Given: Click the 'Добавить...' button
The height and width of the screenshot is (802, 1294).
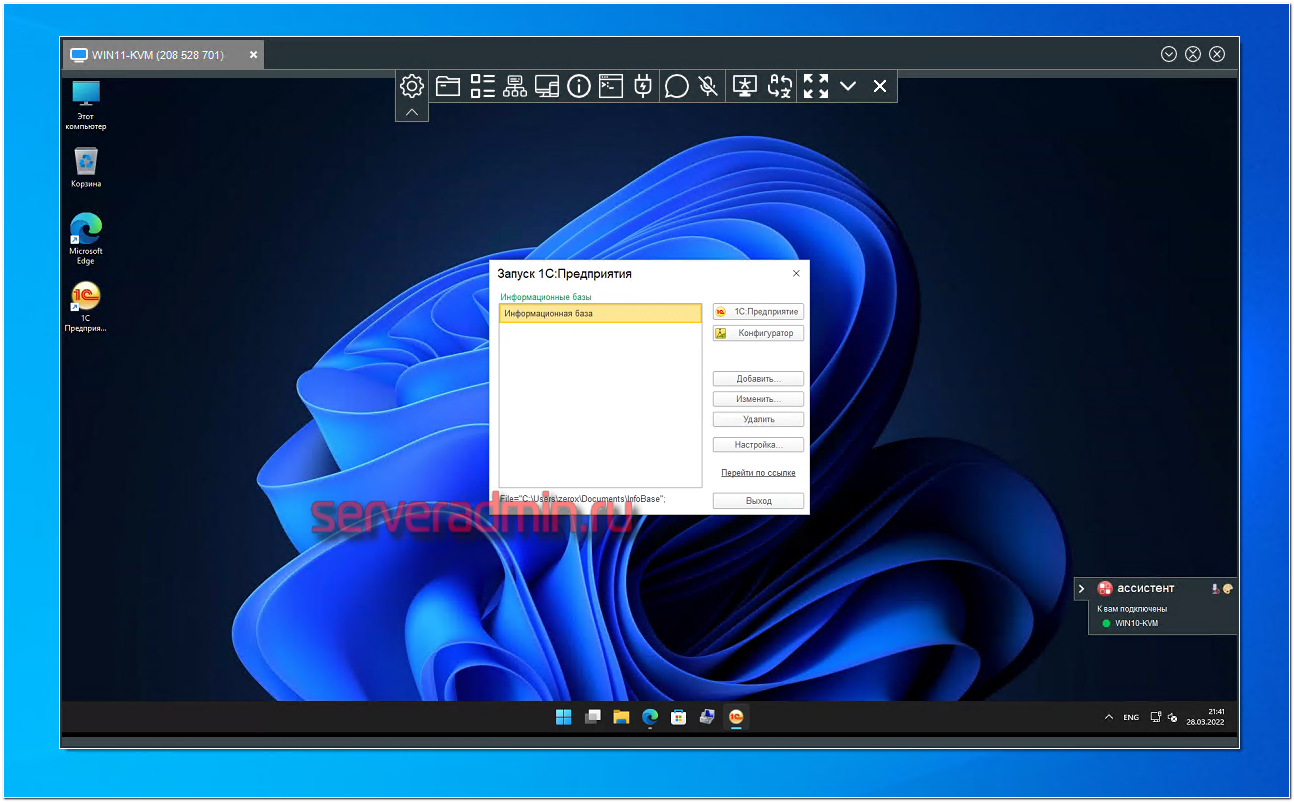Looking at the screenshot, I should (x=758, y=379).
